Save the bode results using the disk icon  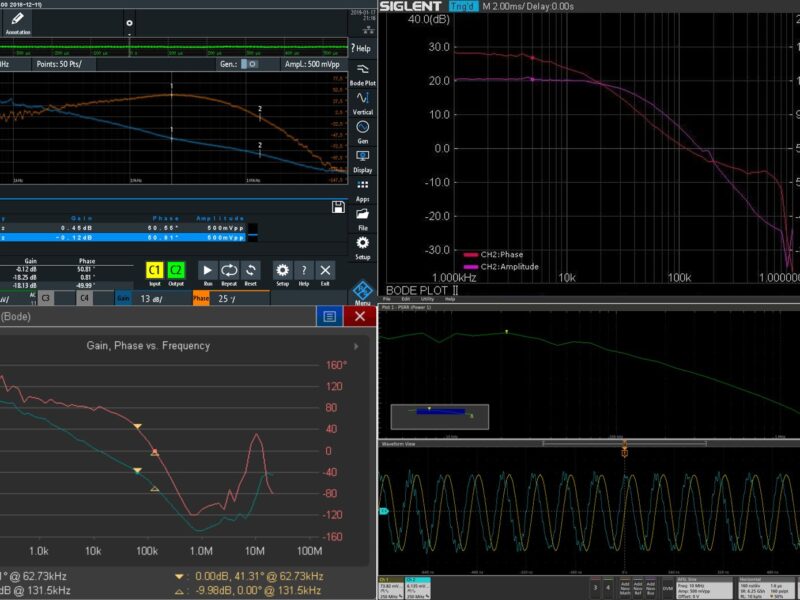[338, 207]
